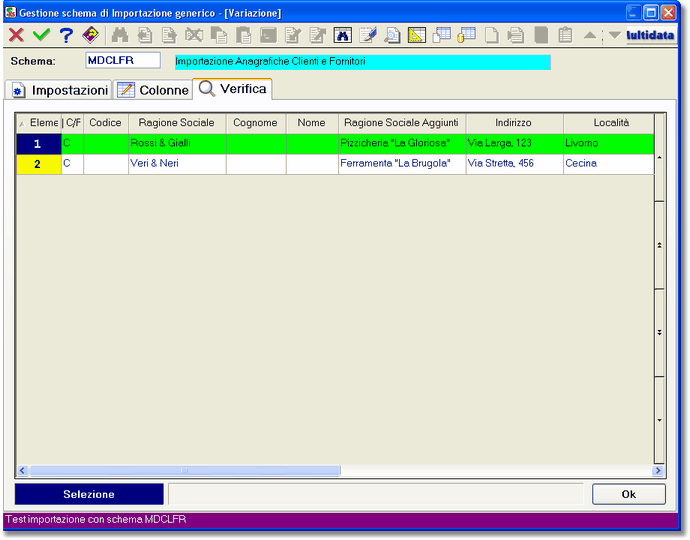Click the crossed-out record delete icon
This screenshot has width=690, height=540.
[194, 35]
